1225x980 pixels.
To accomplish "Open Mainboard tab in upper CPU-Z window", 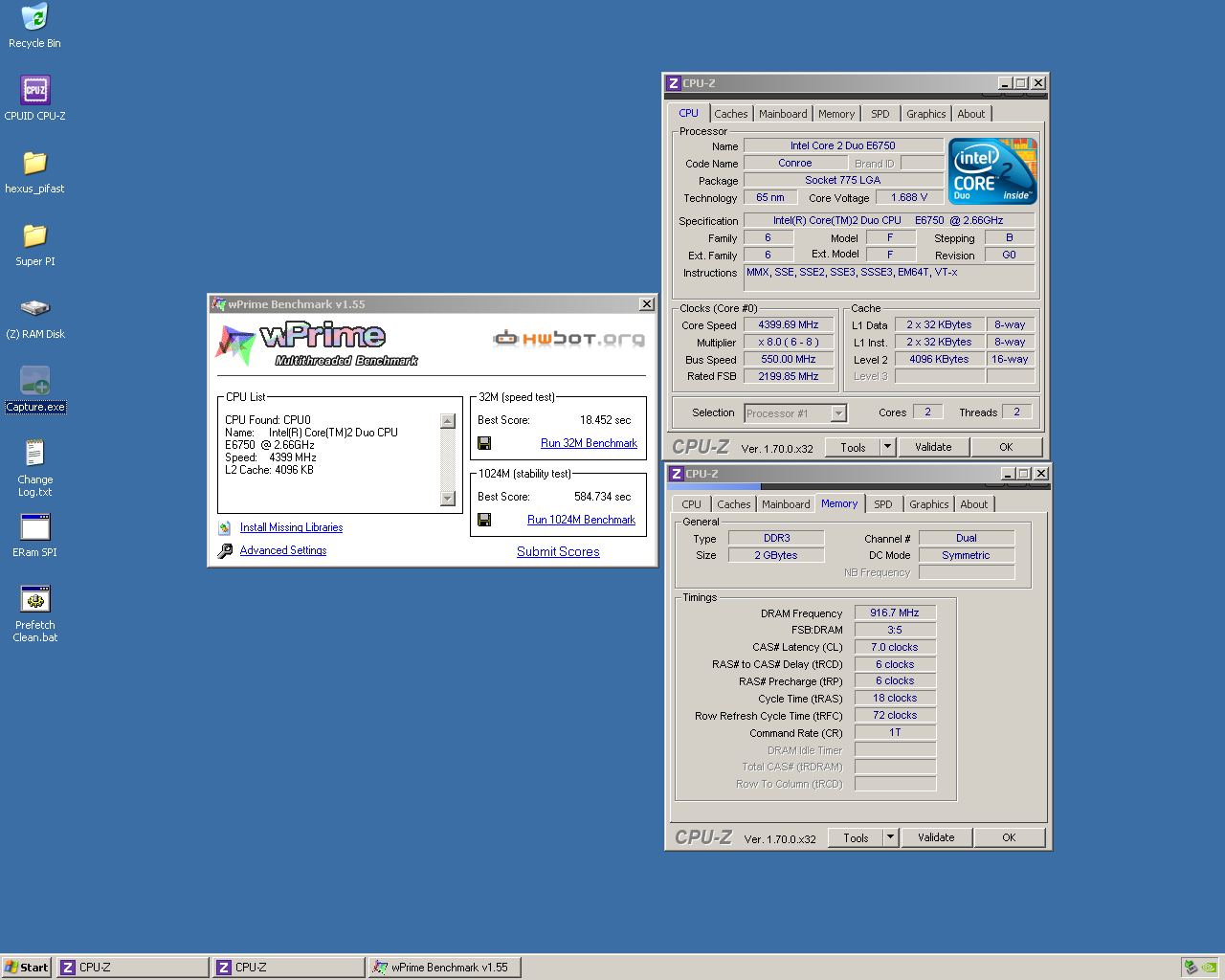I will click(783, 114).
